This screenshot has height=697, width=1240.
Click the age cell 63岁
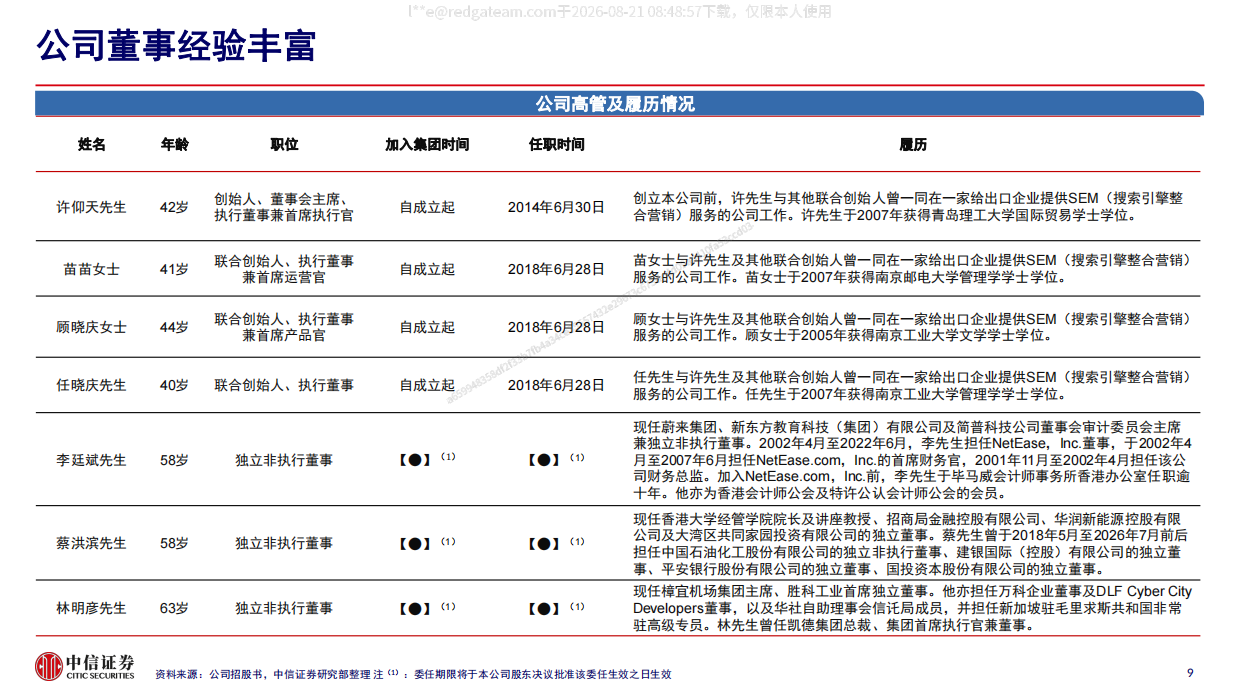point(174,608)
